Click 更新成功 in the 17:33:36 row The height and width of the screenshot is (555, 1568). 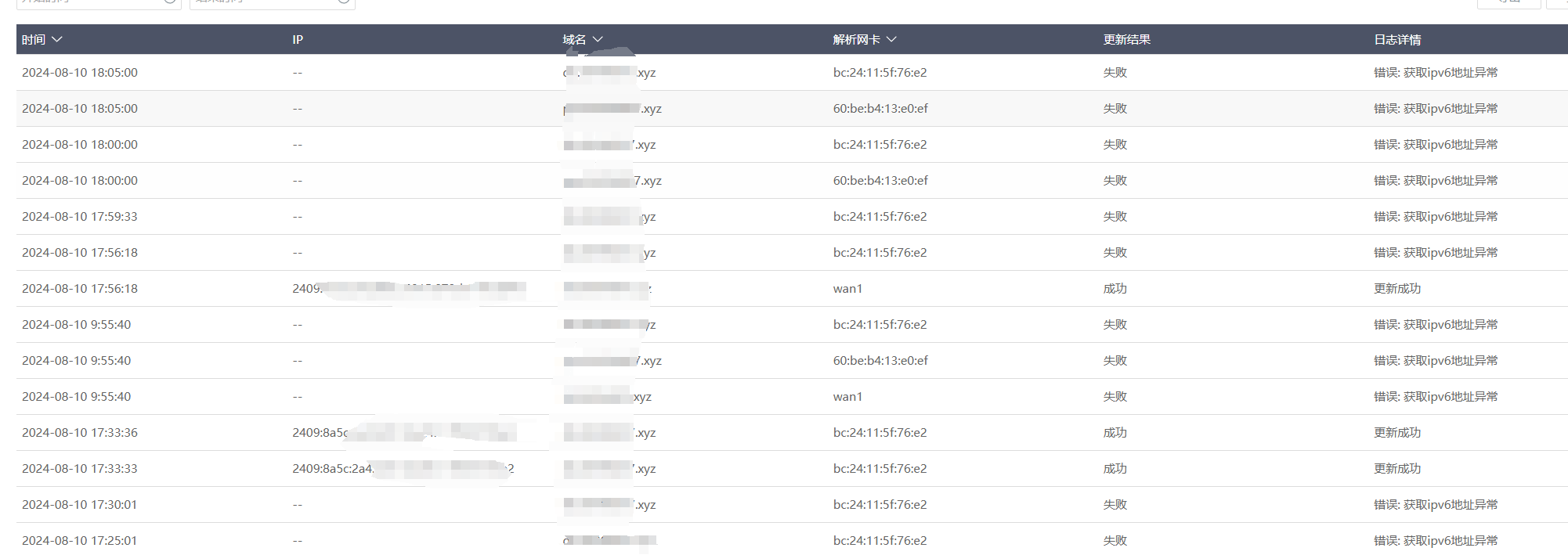point(1396,433)
